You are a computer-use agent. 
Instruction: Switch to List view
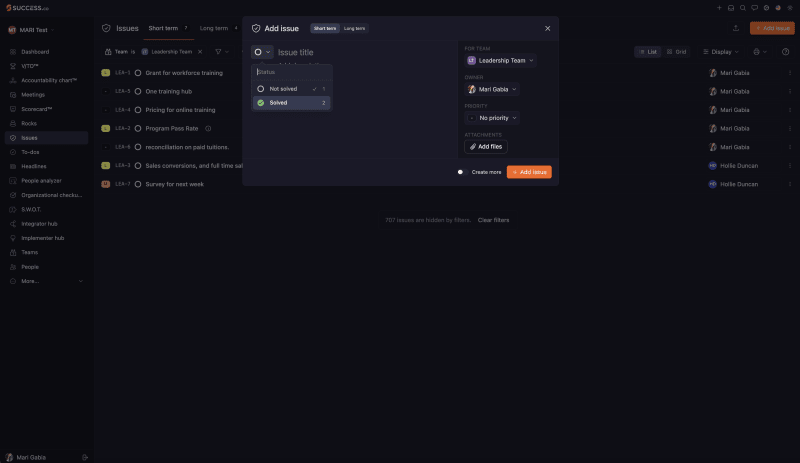click(648, 52)
